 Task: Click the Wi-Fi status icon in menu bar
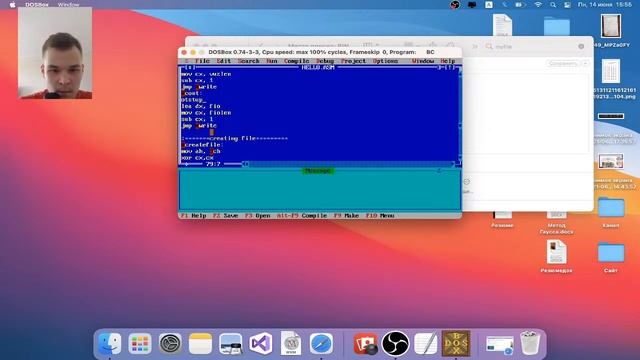(538, 4)
